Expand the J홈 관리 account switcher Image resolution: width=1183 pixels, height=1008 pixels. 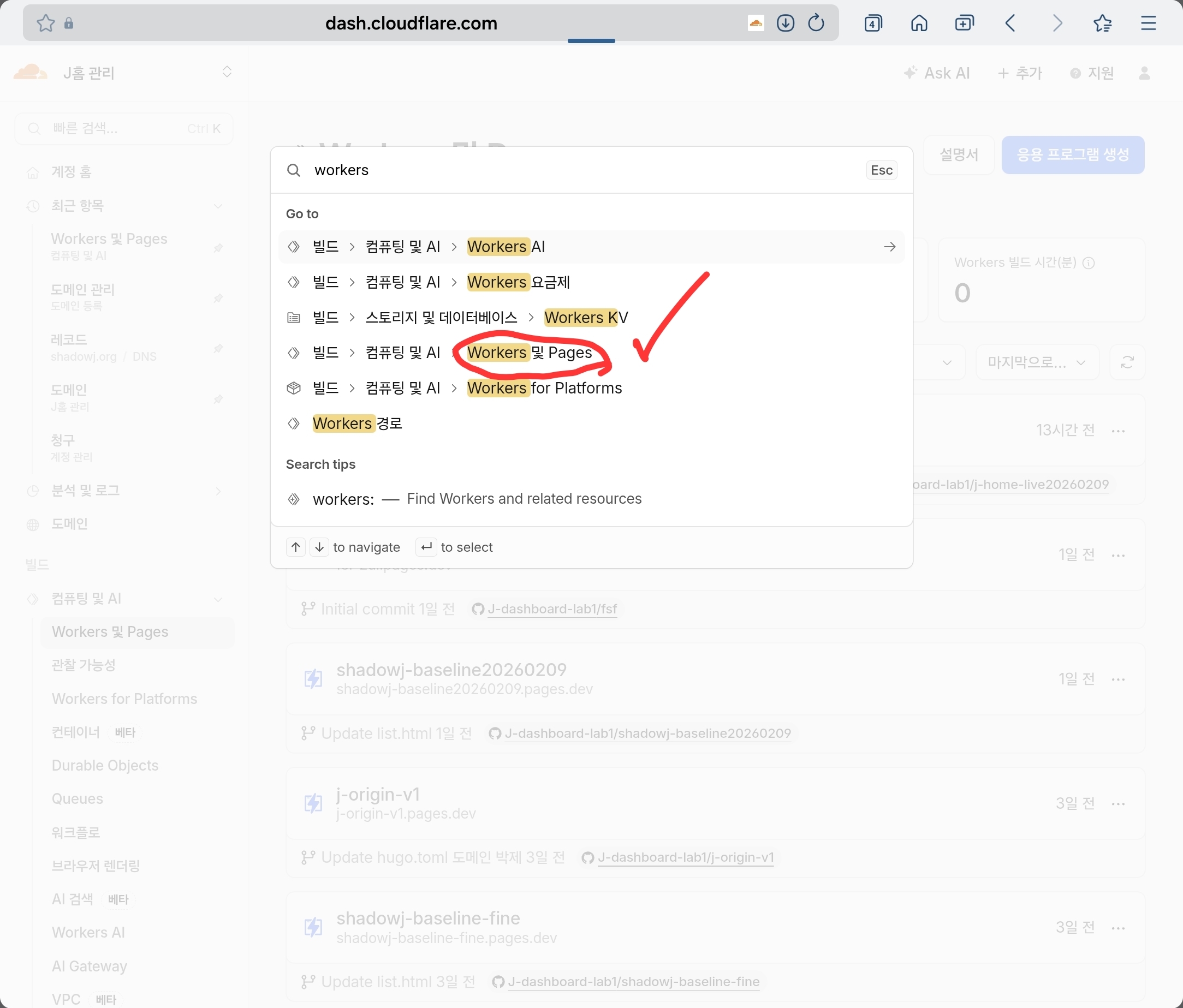point(227,72)
